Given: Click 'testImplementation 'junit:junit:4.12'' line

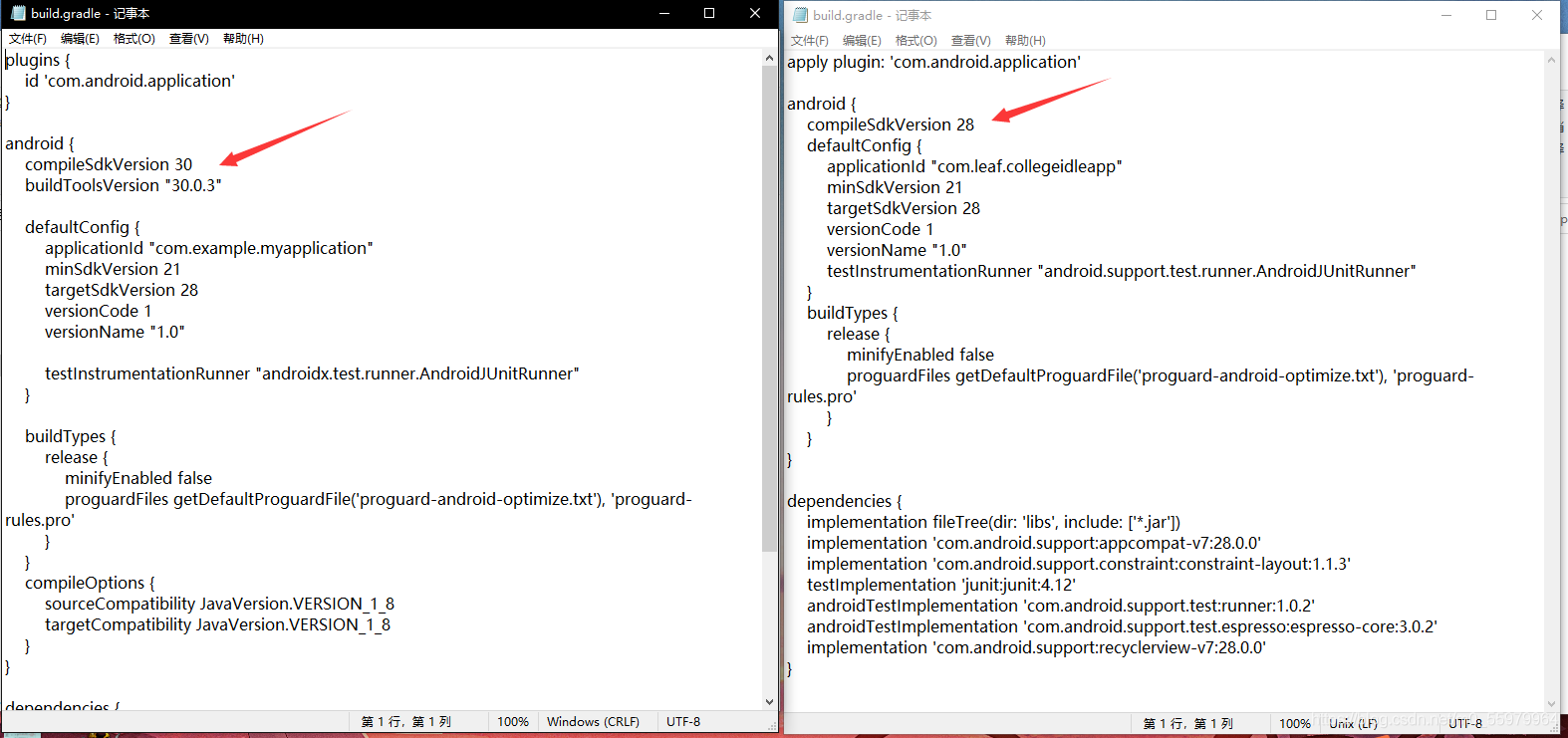Looking at the screenshot, I should (x=941, y=585).
